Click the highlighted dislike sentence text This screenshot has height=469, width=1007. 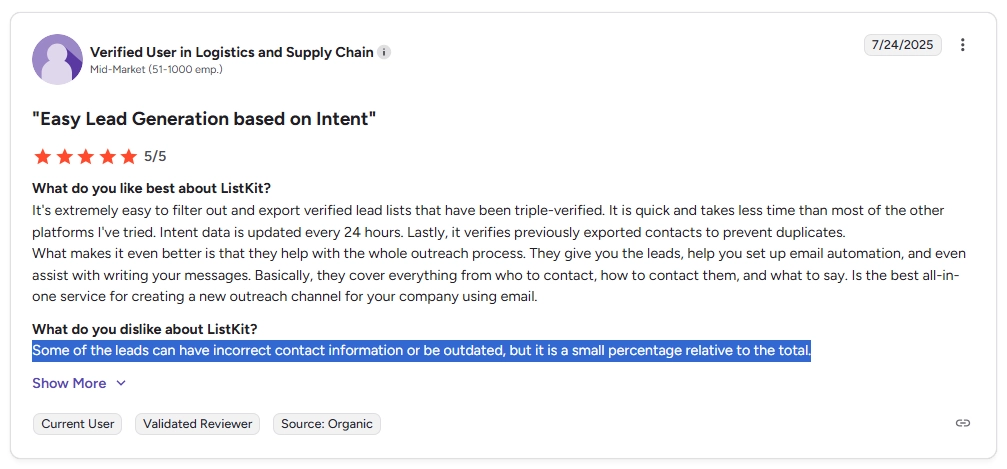[421, 351]
